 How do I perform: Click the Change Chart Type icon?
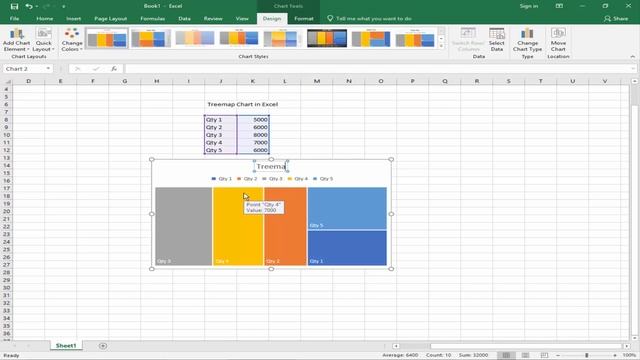[527, 40]
